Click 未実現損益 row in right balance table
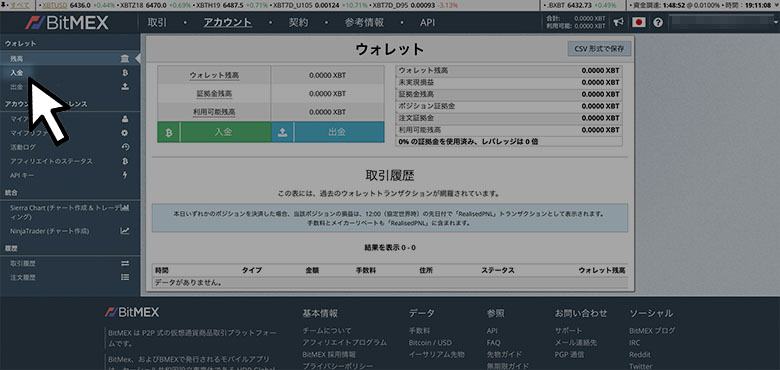The height and width of the screenshot is (370, 780). coord(509,83)
